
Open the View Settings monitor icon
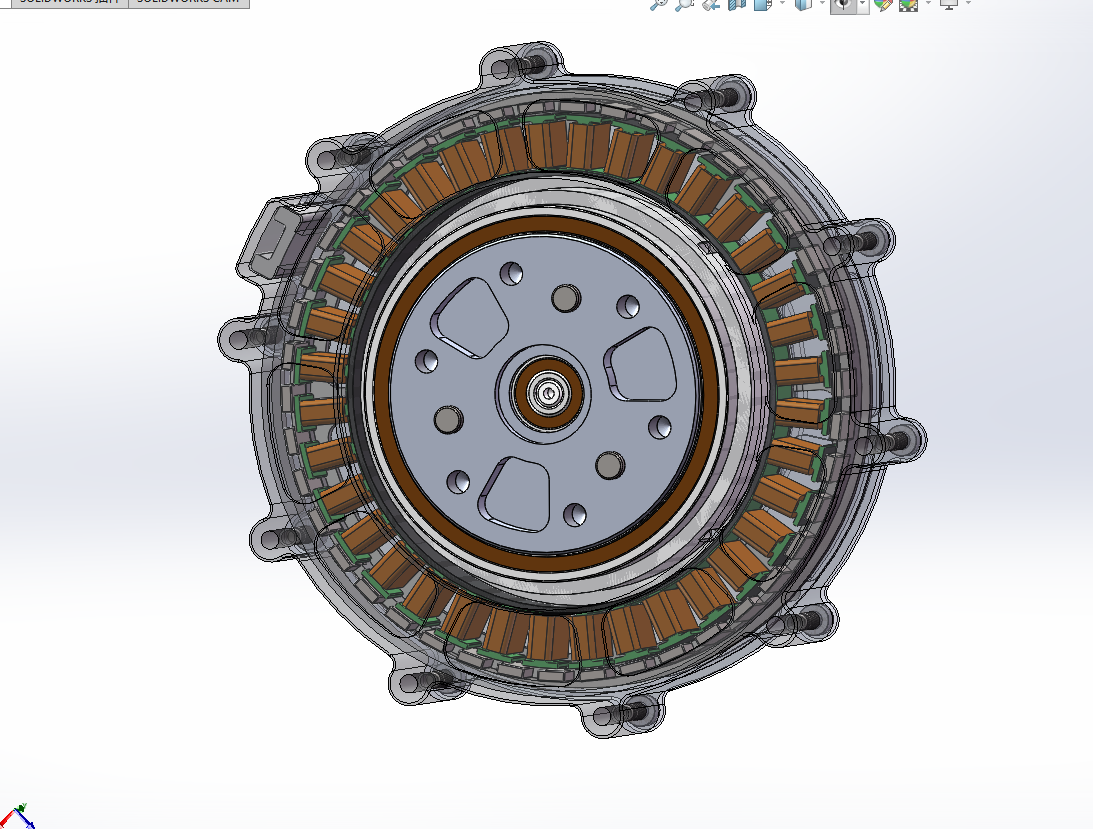[x=949, y=3]
